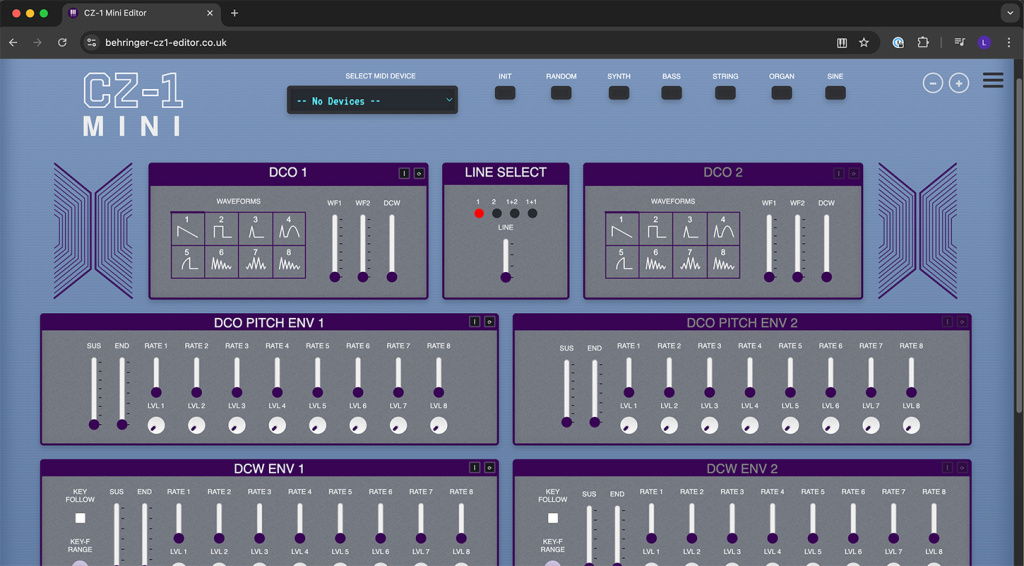
Task: Click DCO PITCH ENV 1 SUS slider
Action: tap(94, 393)
